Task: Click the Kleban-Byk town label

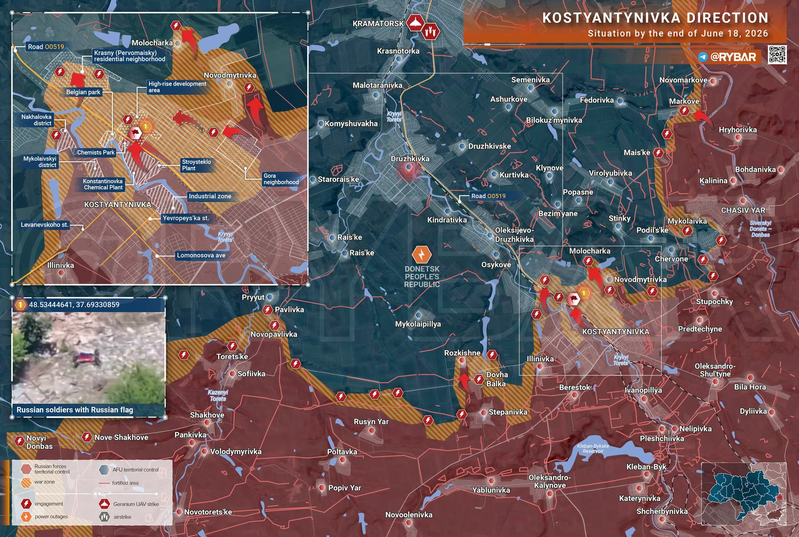Action: click(646, 467)
